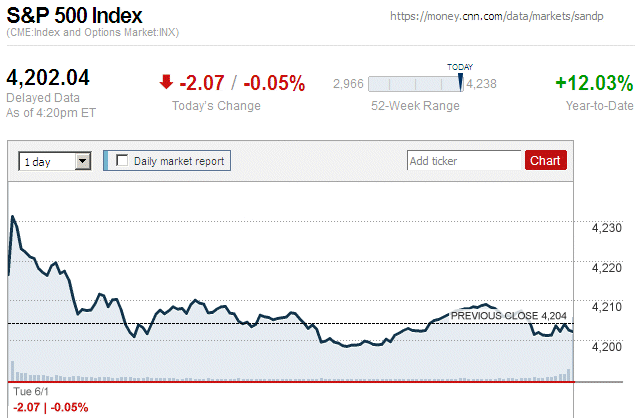640x420 pixels.
Task: Click the -0.05% Today's Change value
Action: point(274,83)
